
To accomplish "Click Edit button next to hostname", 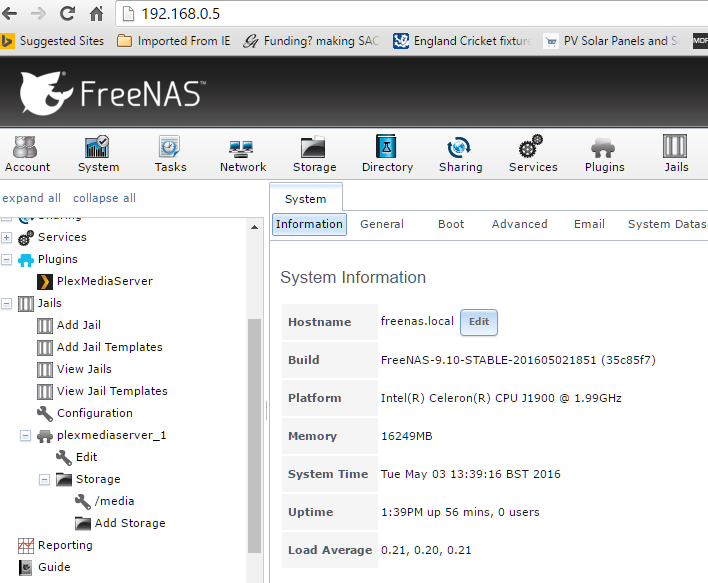I will pos(479,322).
